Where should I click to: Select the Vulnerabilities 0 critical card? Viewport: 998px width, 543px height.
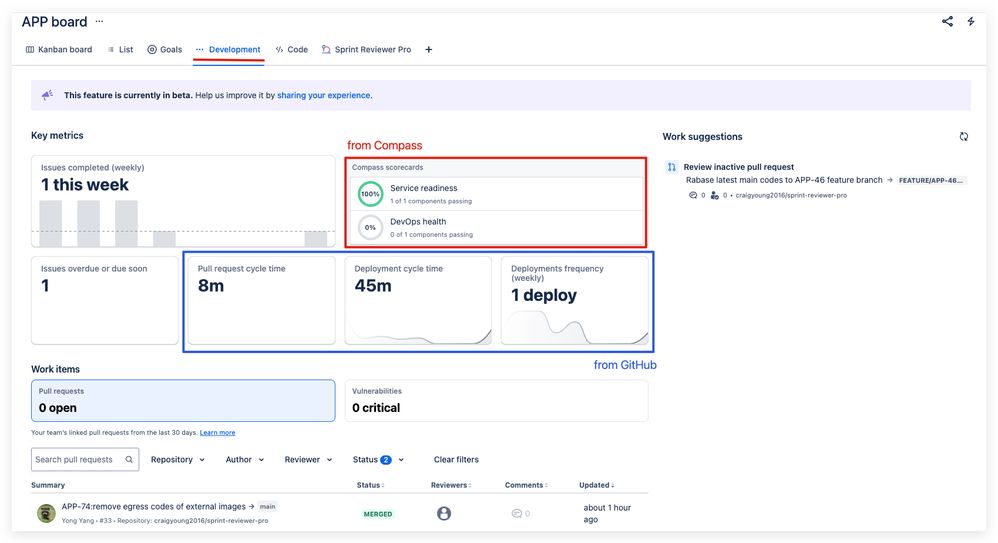point(496,400)
